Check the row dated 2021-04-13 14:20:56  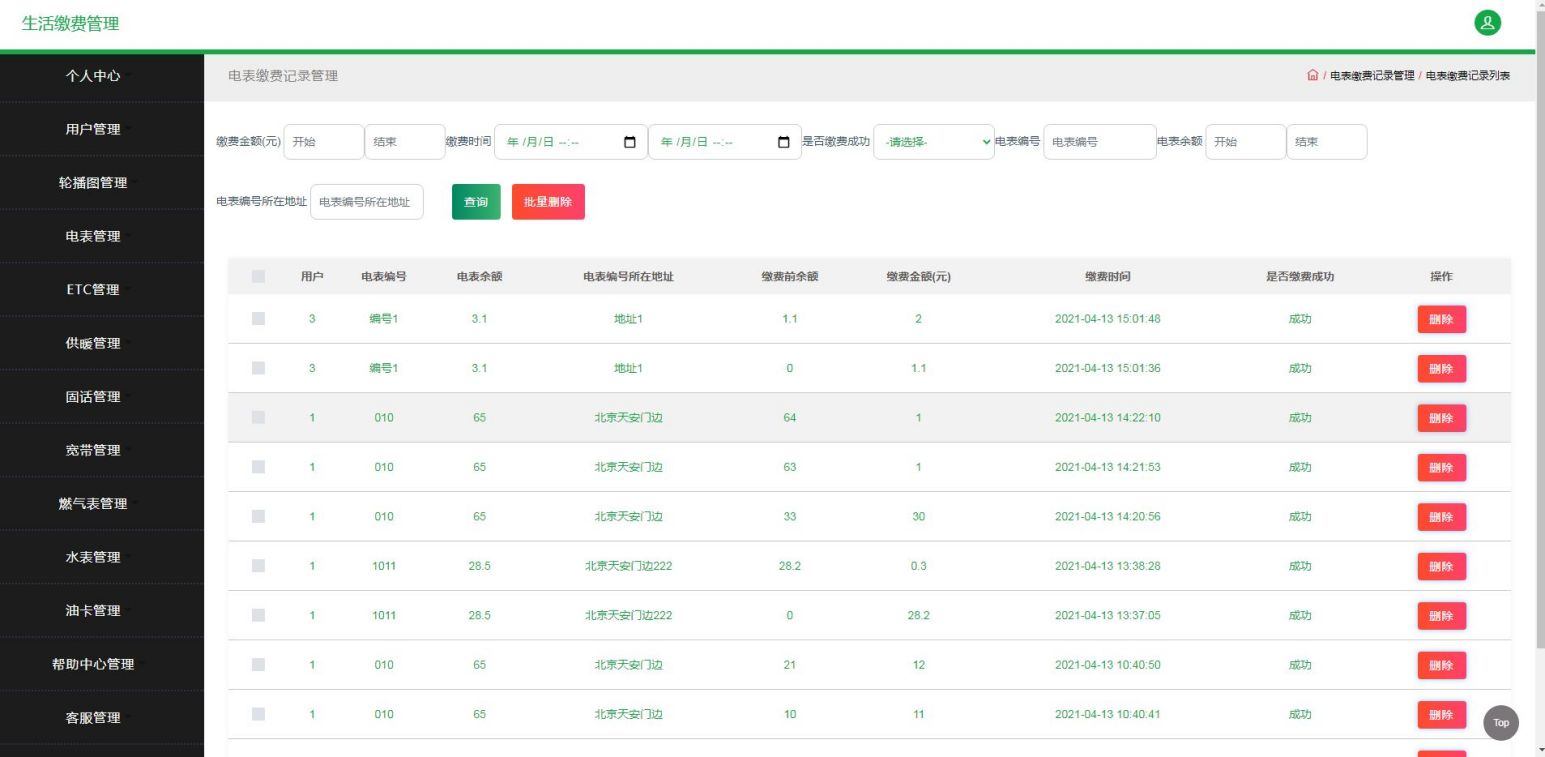pyautogui.click(x=259, y=517)
